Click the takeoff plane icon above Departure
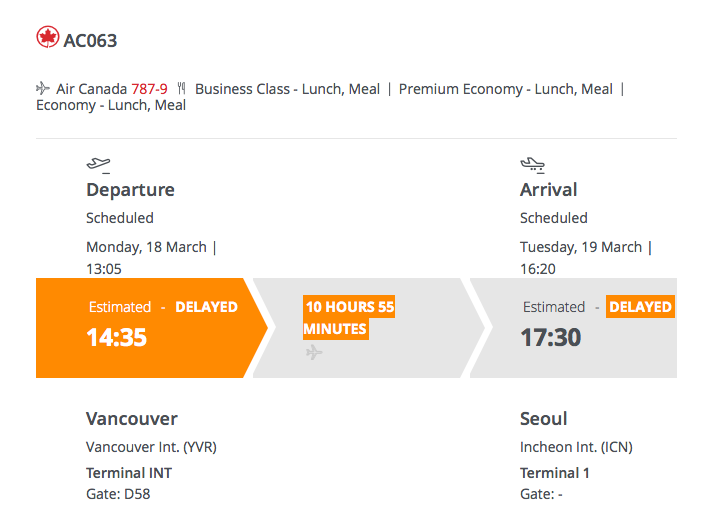This screenshot has width=715, height=532. [98, 165]
